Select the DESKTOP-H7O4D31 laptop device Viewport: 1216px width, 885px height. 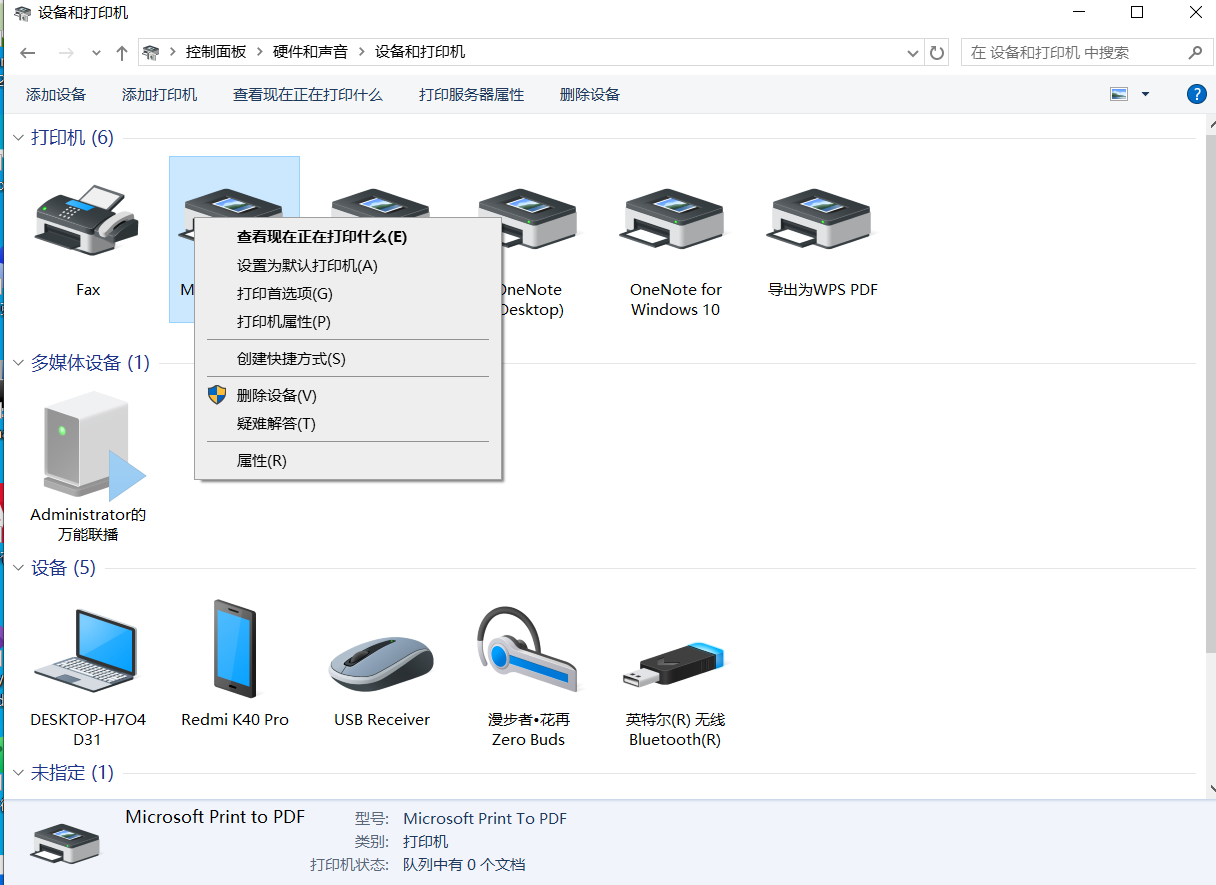click(x=87, y=650)
